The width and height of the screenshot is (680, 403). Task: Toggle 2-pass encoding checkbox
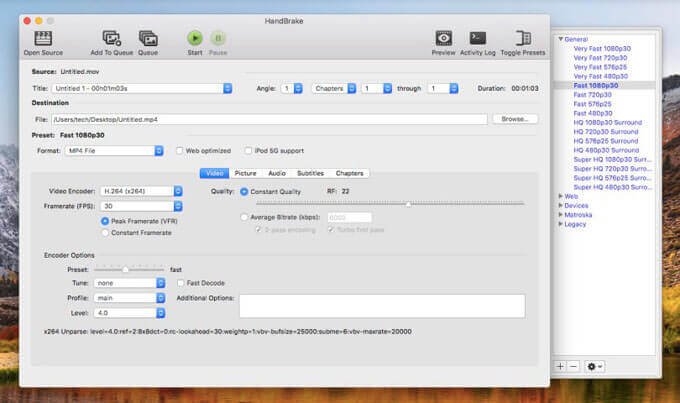tap(258, 229)
